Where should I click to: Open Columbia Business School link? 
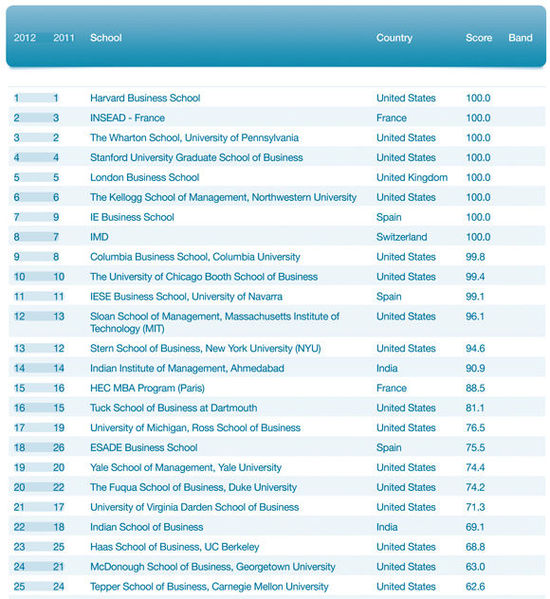point(195,257)
